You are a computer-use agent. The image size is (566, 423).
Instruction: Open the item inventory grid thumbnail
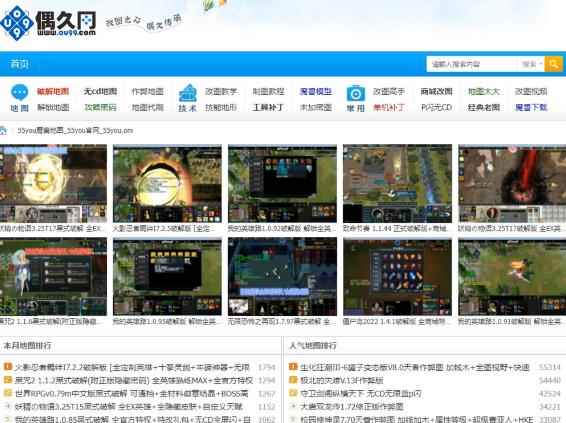click(x=397, y=276)
